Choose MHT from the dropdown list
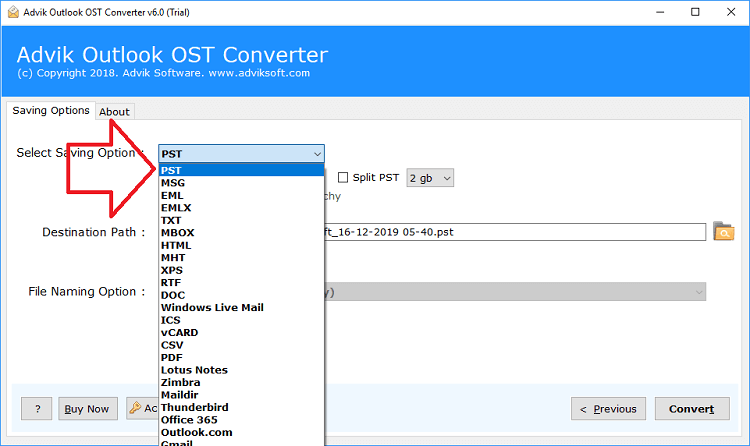Viewport: 750px width, 446px height. [x=242, y=257]
